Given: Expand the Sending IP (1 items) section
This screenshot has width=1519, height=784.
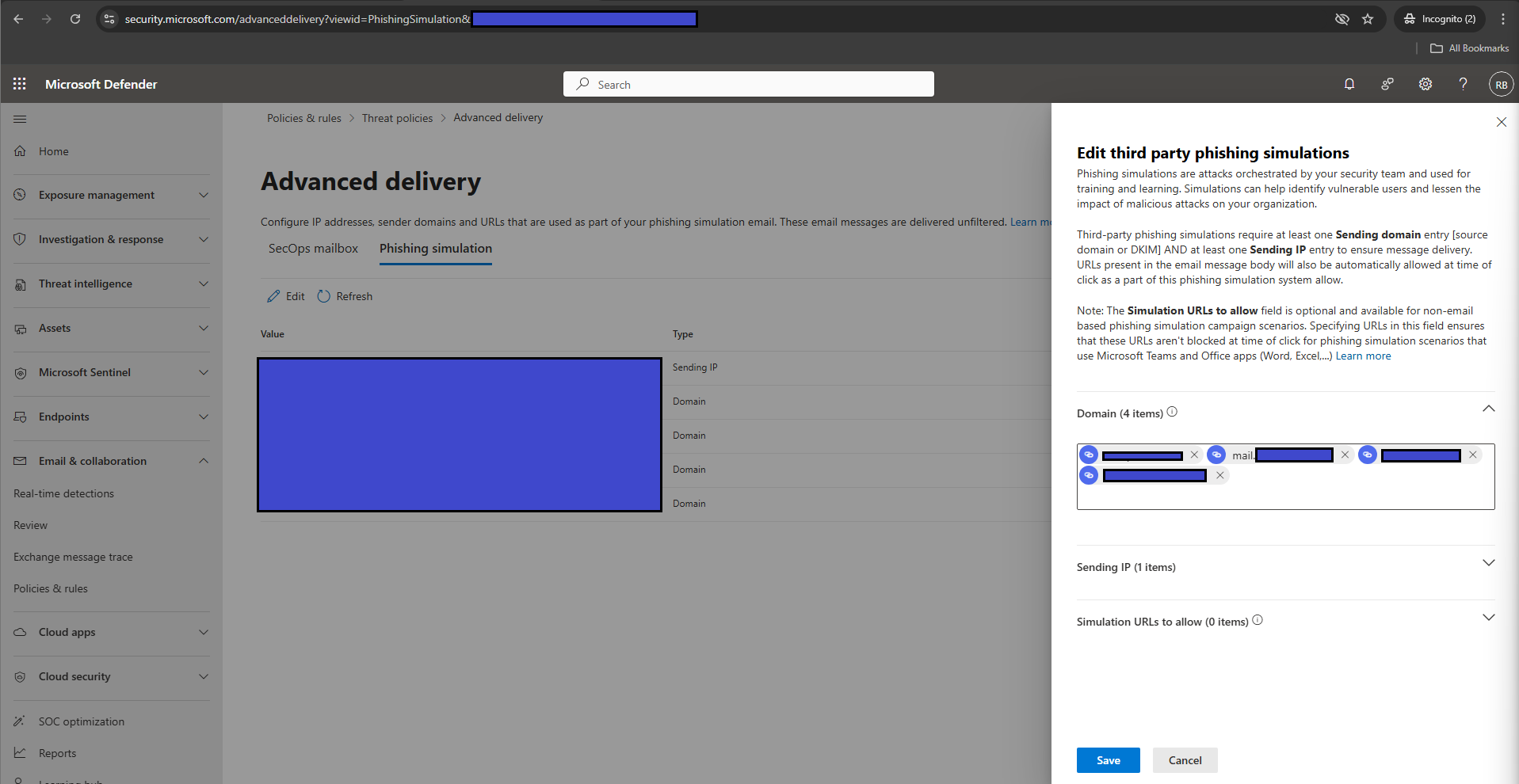Looking at the screenshot, I should pos(1488,562).
